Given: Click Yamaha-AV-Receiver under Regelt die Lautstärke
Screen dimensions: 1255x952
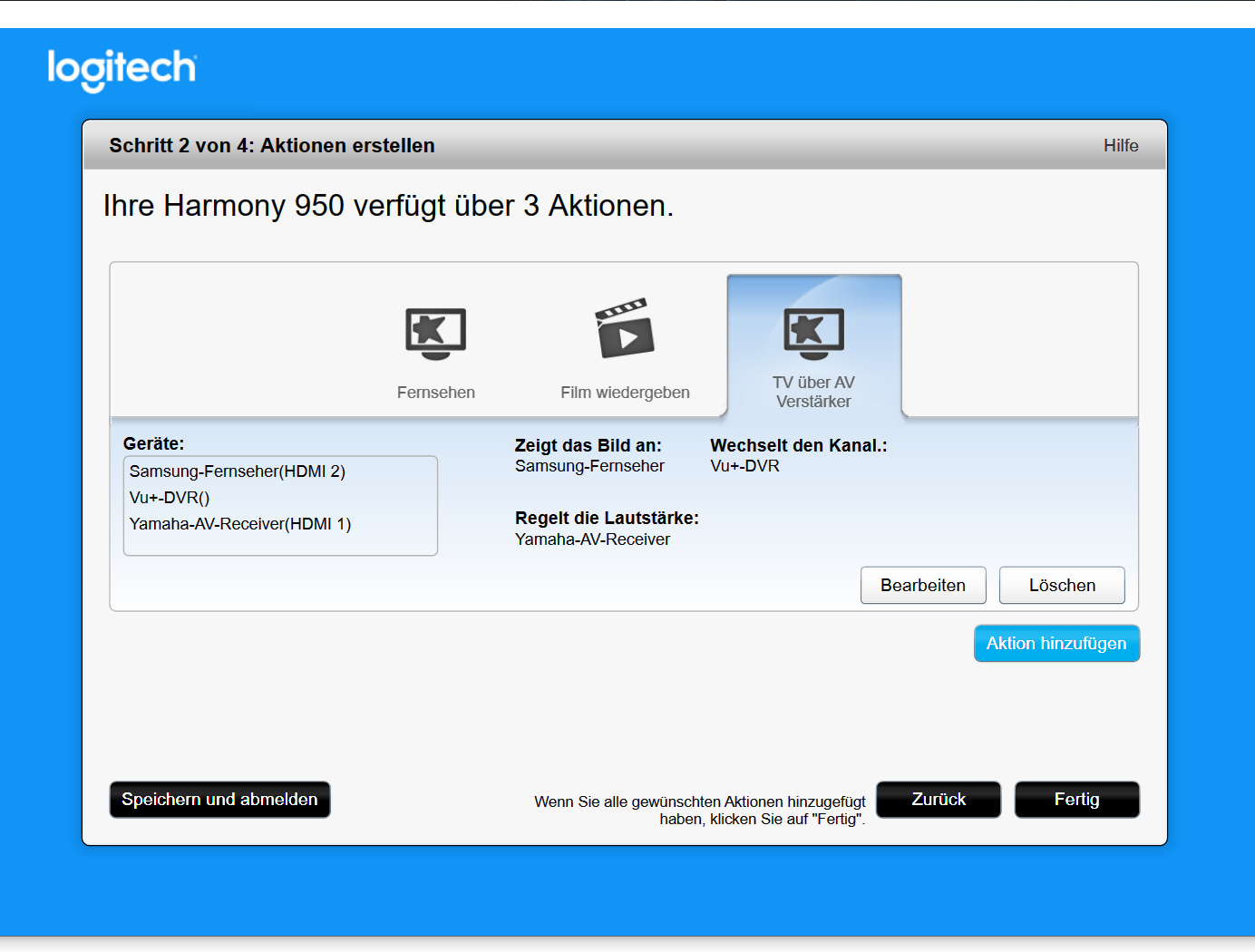Looking at the screenshot, I should pyautogui.click(x=592, y=539).
